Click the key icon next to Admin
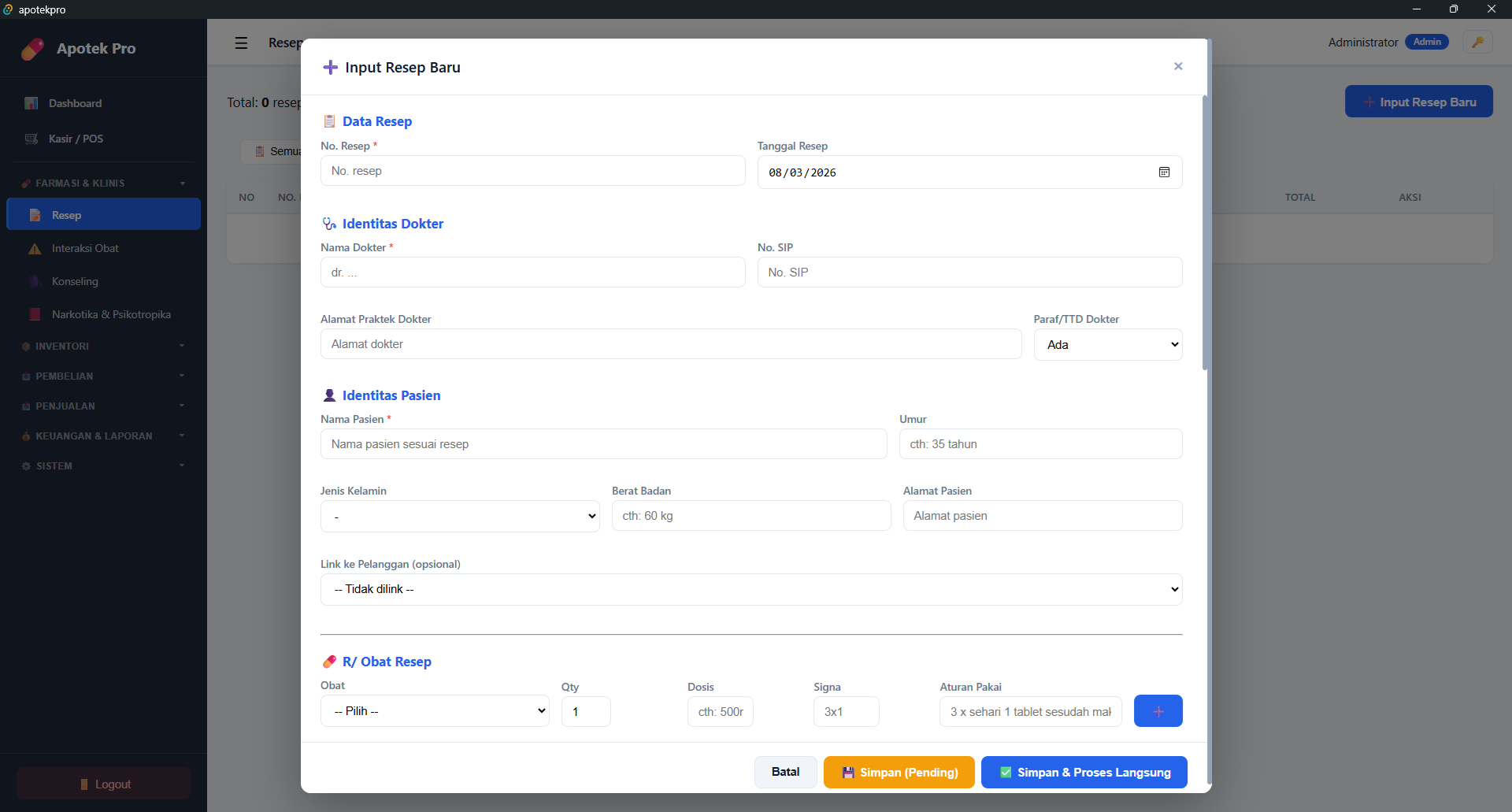1512x812 pixels. pyautogui.click(x=1477, y=43)
